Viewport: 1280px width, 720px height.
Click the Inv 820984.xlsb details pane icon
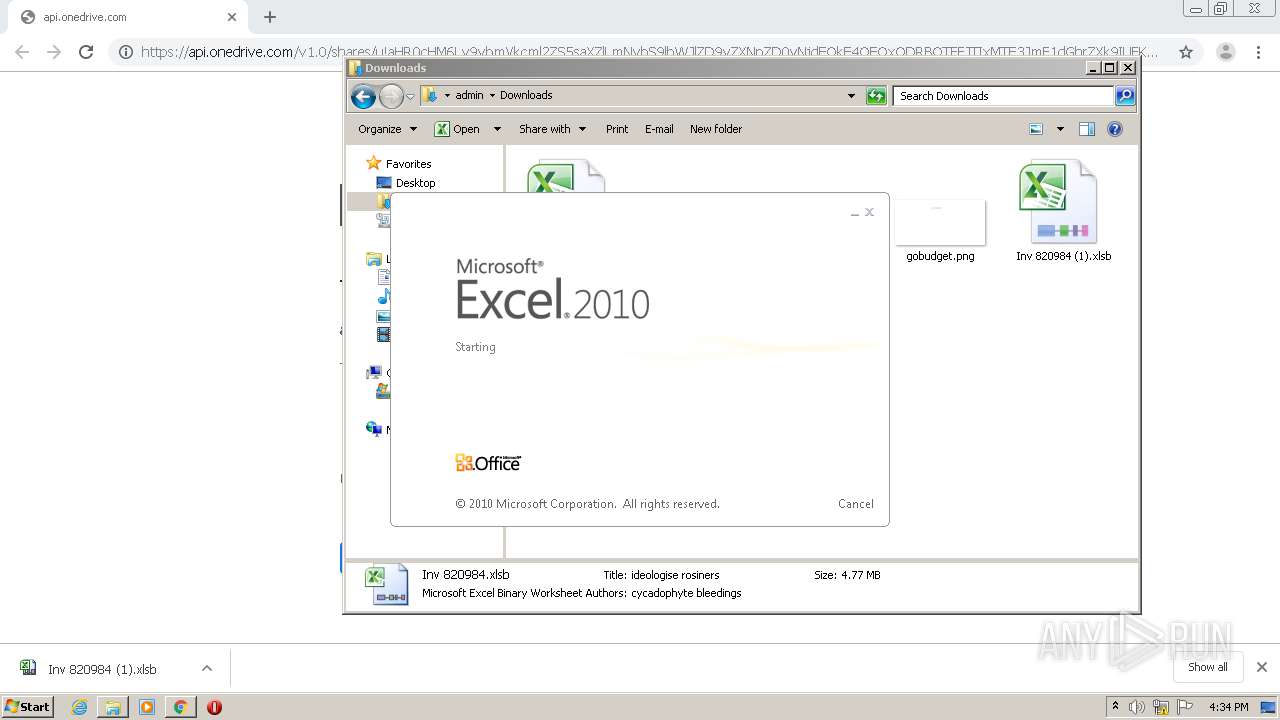[386, 585]
